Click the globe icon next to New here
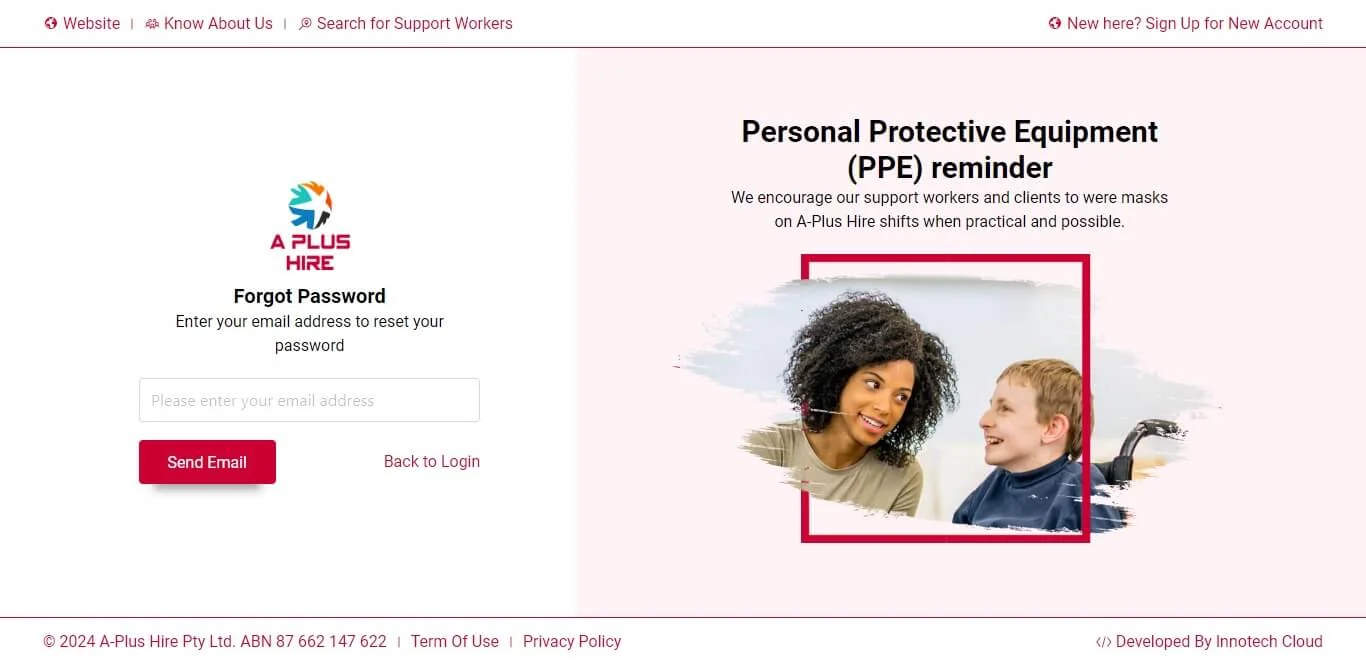This screenshot has width=1366, height=665. [1054, 24]
